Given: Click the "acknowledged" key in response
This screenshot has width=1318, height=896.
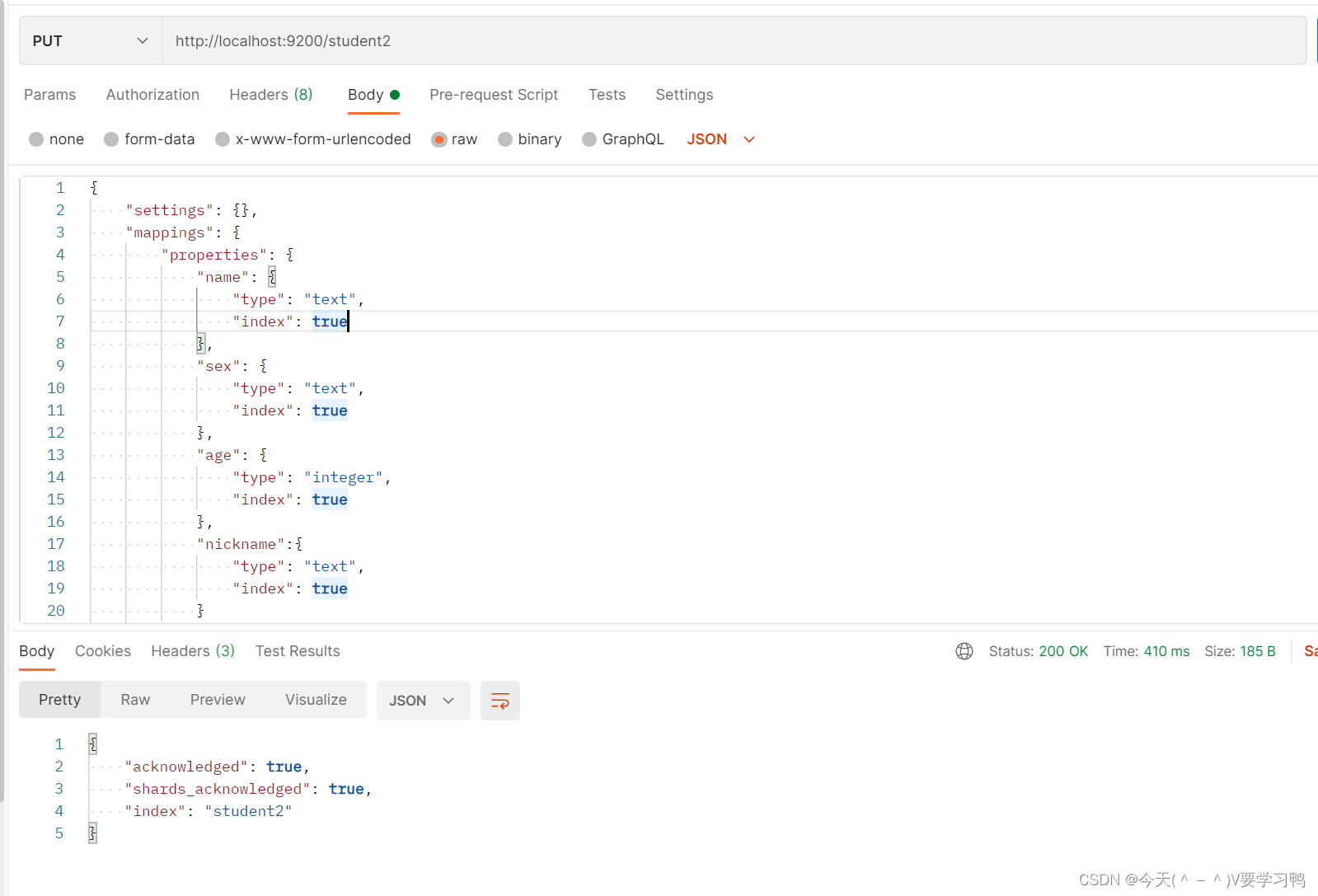Looking at the screenshot, I should coord(185,767).
